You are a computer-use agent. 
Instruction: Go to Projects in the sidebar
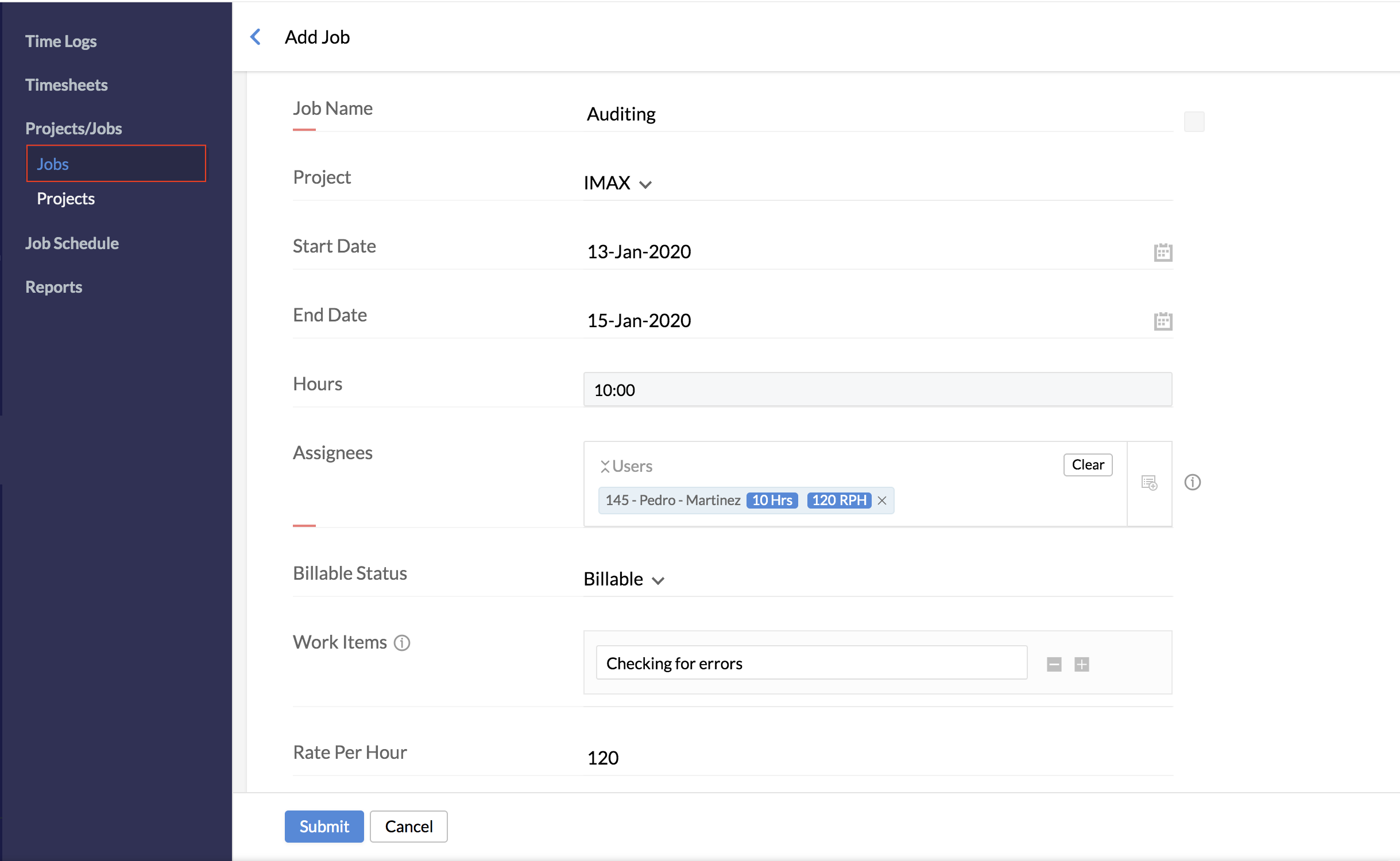click(x=65, y=199)
